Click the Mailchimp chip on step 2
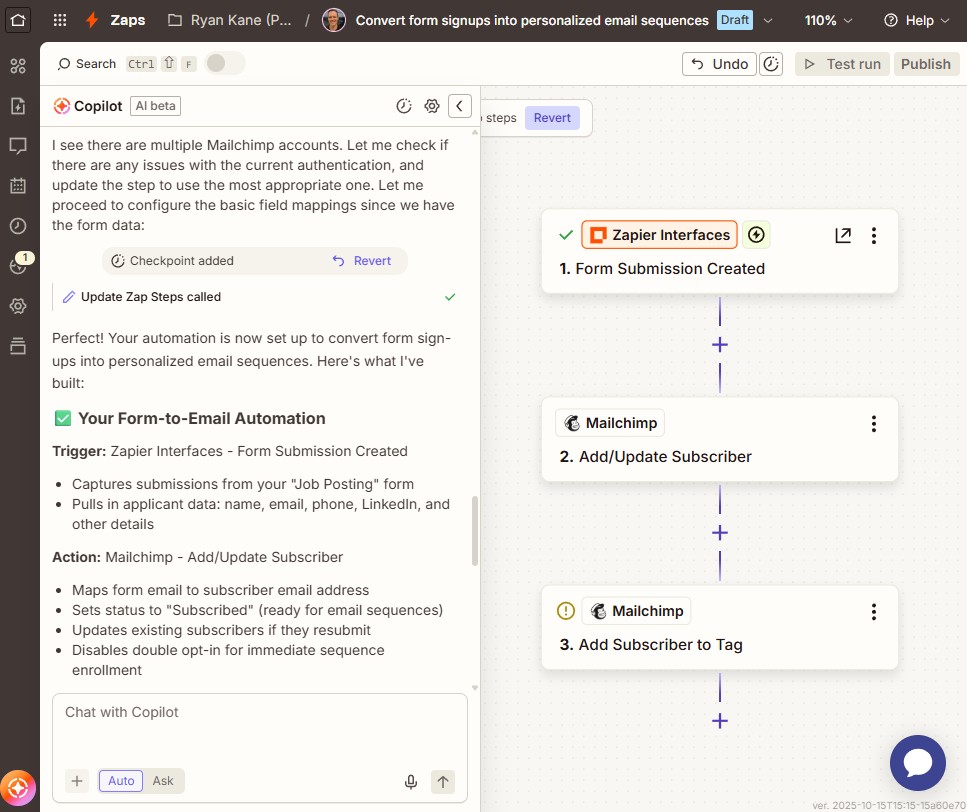This screenshot has width=967, height=812. pyautogui.click(x=610, y=423)
